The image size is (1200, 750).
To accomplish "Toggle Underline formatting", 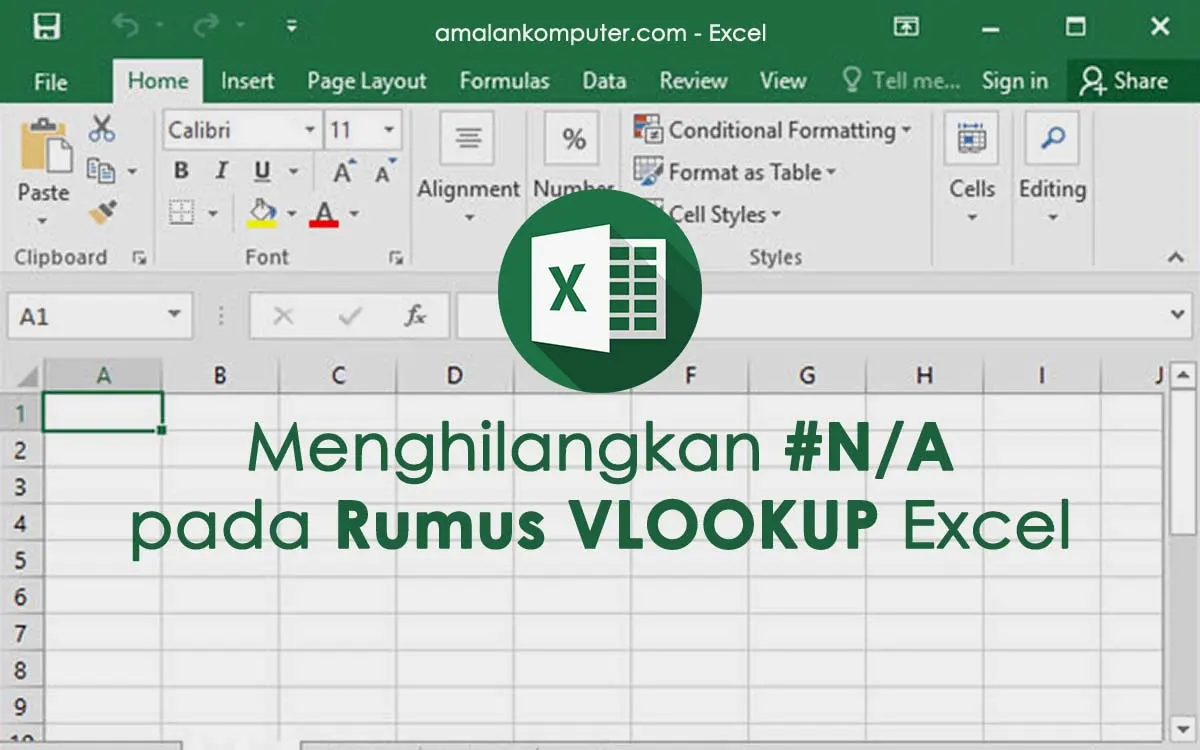I will click(262, 171).
